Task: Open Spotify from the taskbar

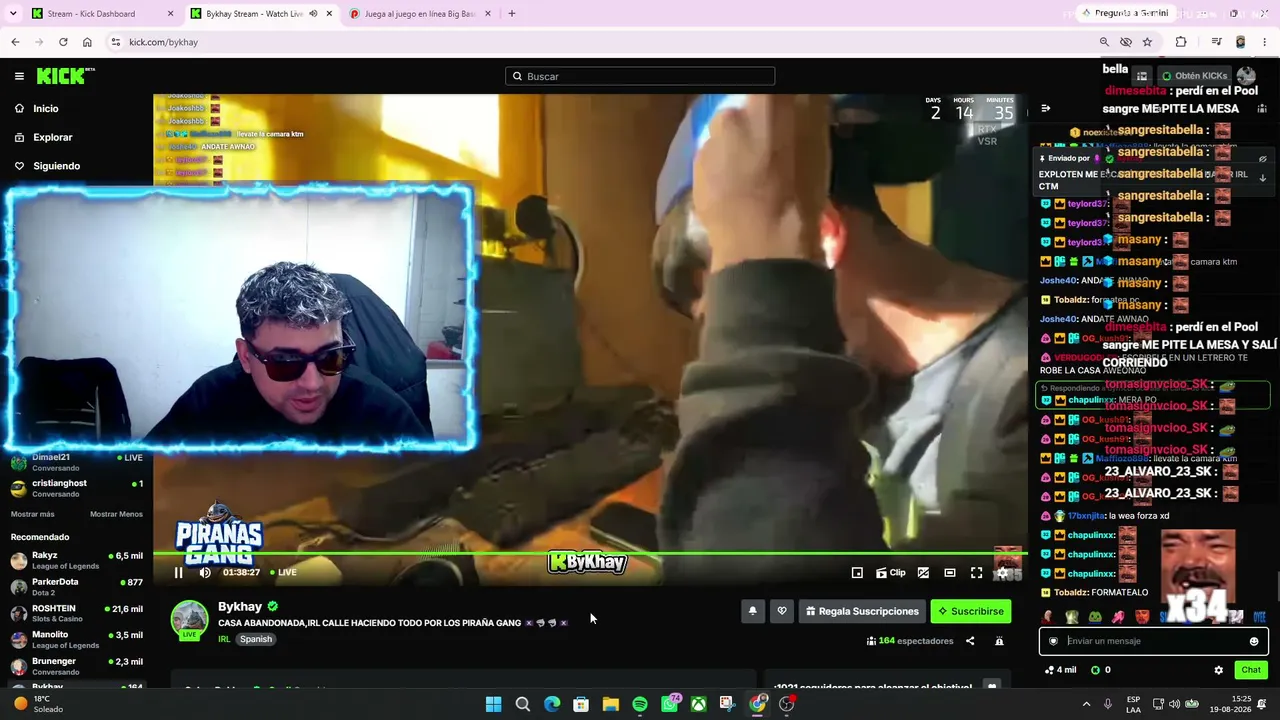Action: coord(640,704)
